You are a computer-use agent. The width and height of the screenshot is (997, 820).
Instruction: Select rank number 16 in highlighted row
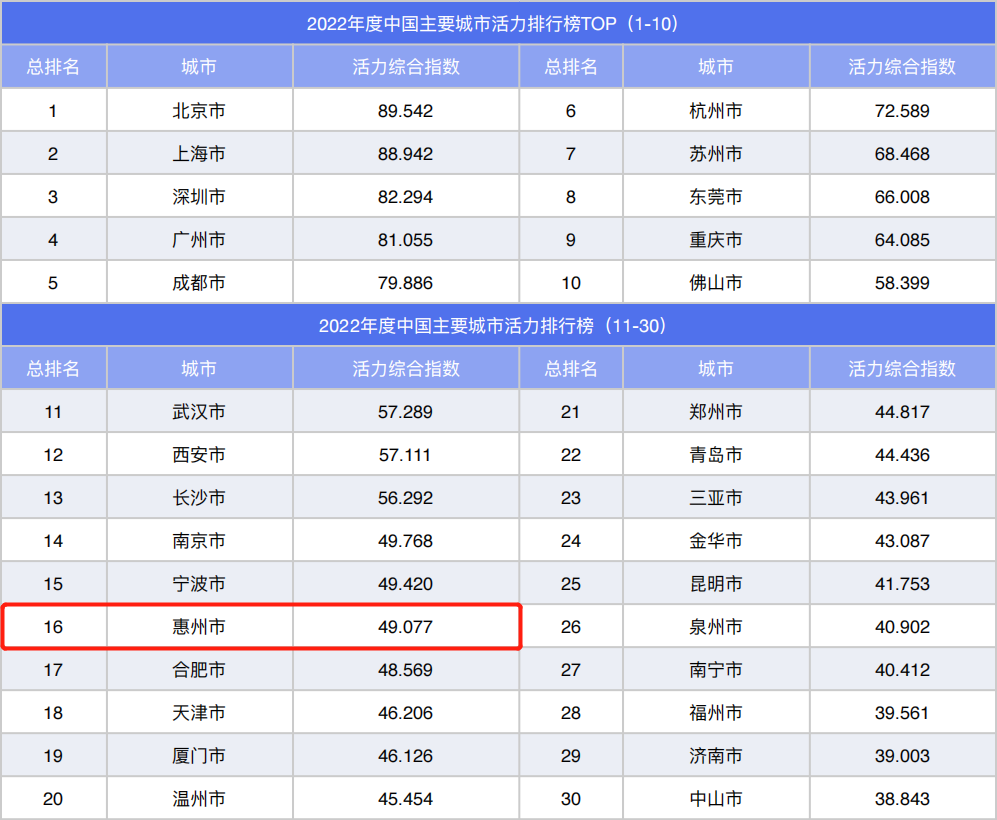coord(53,628)
